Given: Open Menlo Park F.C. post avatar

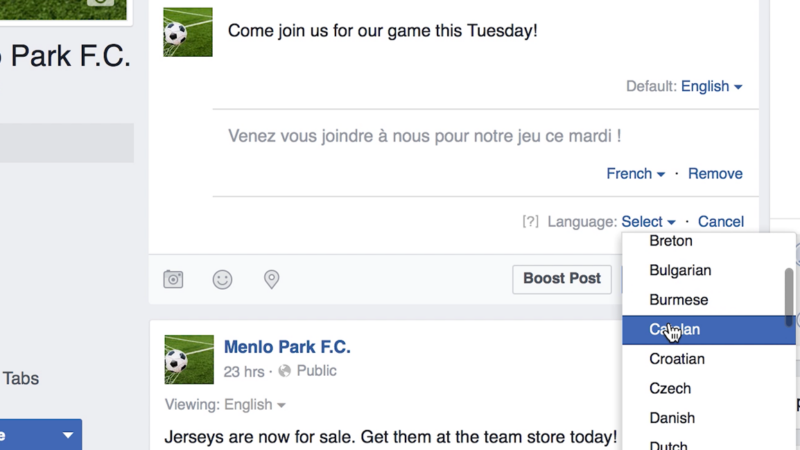Looking at the screenshot, I should point(189,360).
